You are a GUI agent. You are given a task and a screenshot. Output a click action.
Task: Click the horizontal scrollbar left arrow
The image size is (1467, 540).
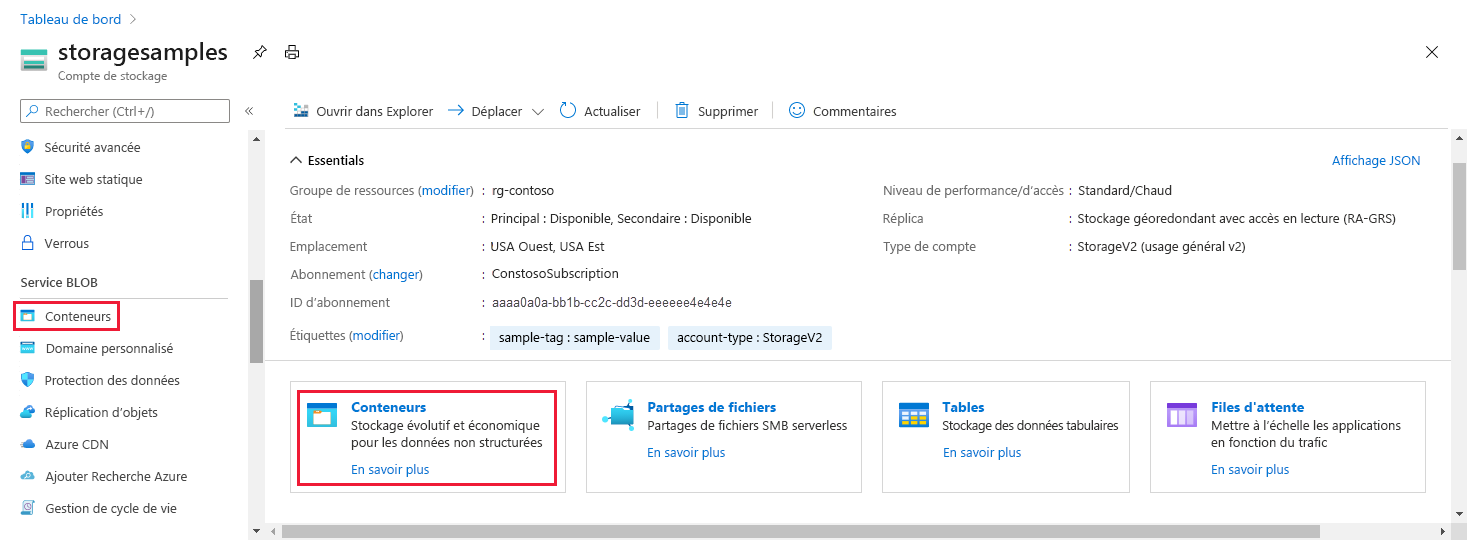click(x=271, y=531)
